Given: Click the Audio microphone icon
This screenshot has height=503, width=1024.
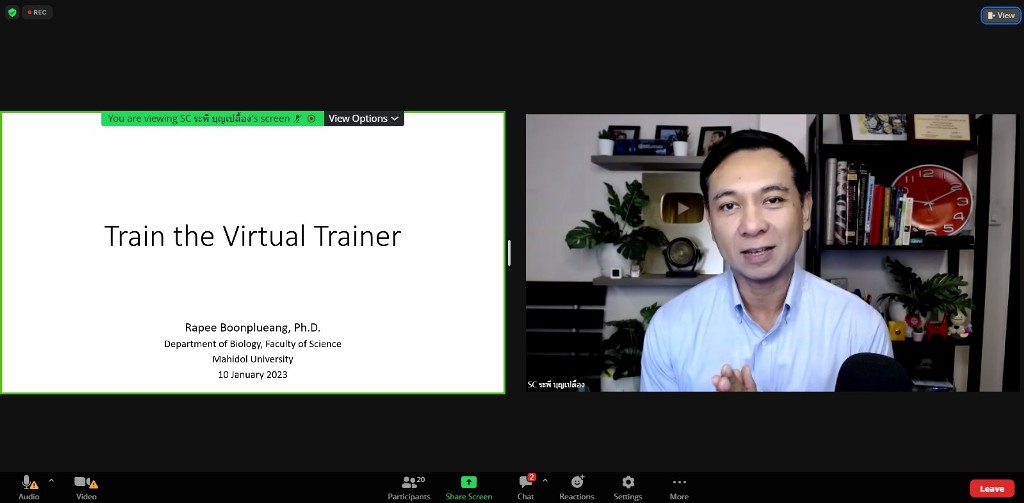Looking at the screenshot, I should click(28, 483).
